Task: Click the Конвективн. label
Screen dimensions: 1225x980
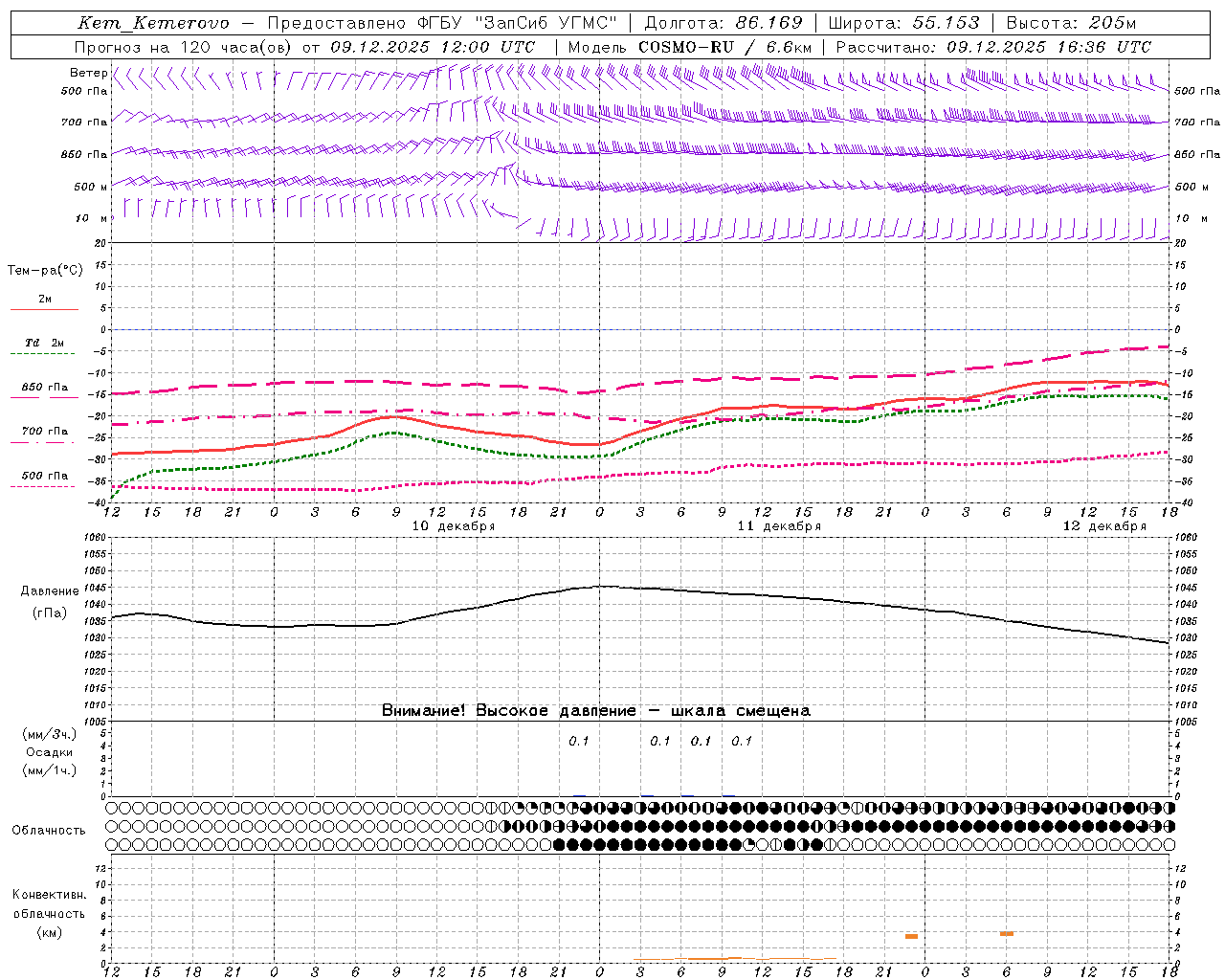Action: click(x=50, y=895)
